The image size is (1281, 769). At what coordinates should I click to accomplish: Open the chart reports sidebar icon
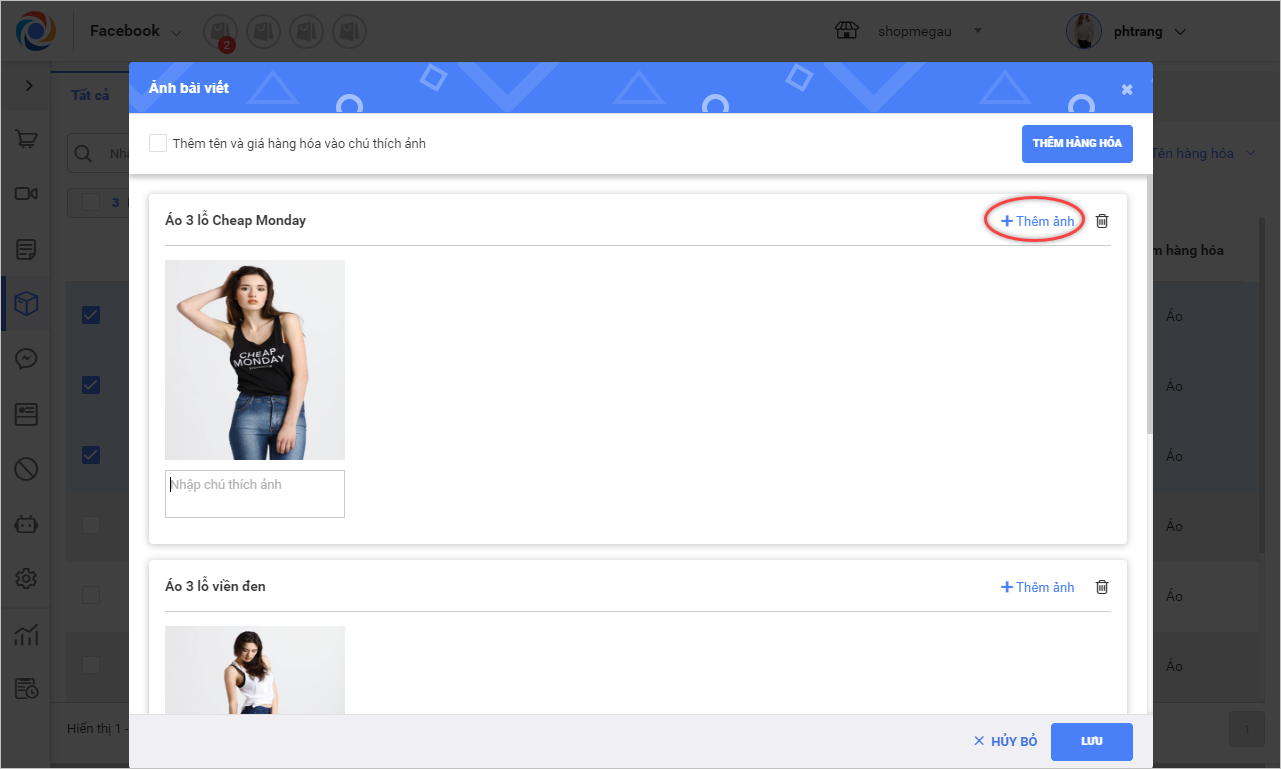pyautogui.click(x=27, y=634)
